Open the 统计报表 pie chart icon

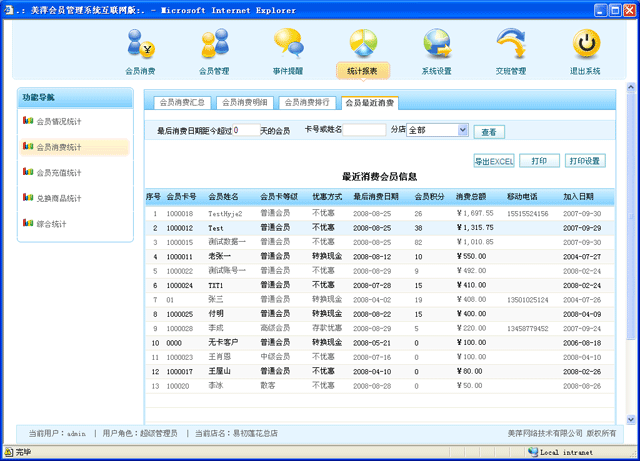pyautogui.click(x=363, y=43)
